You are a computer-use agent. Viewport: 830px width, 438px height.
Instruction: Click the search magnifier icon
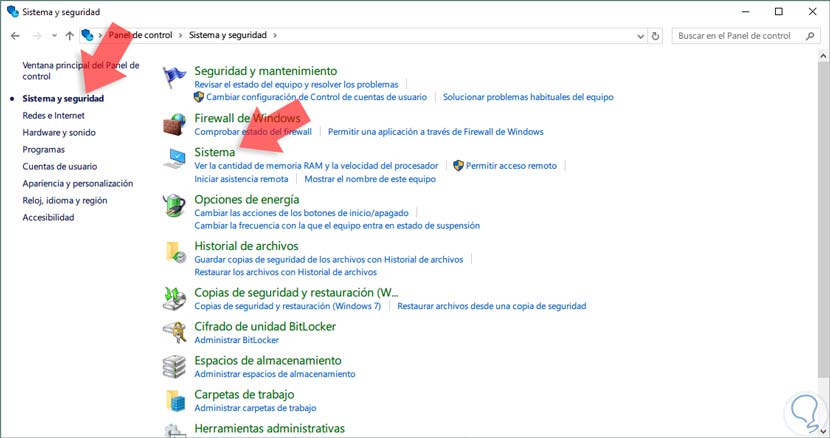810,35
